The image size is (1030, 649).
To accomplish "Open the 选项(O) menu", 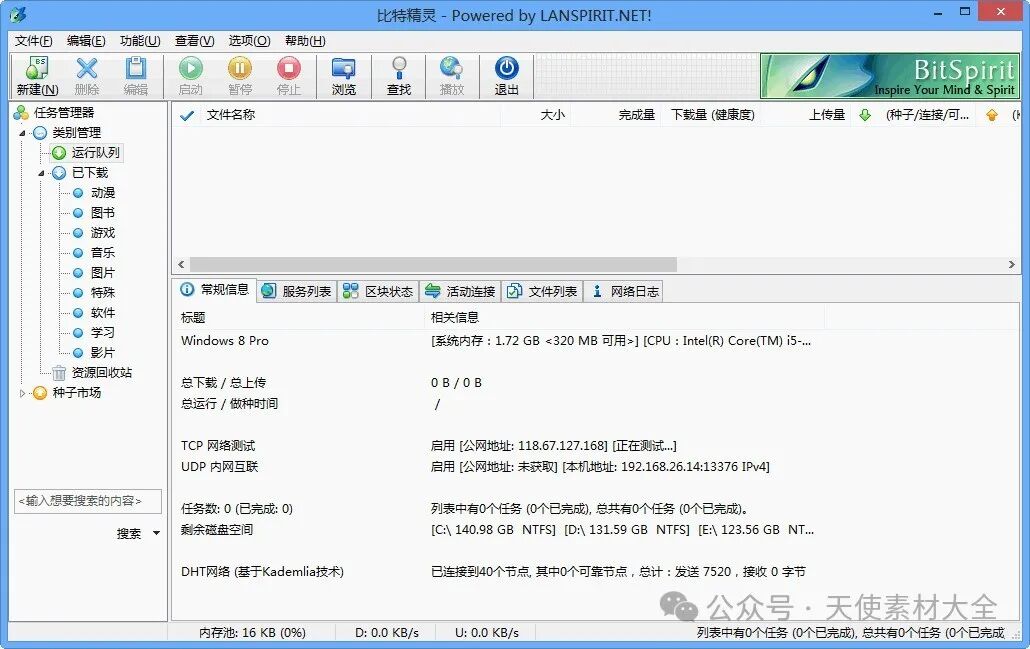I will coord(250,41).
